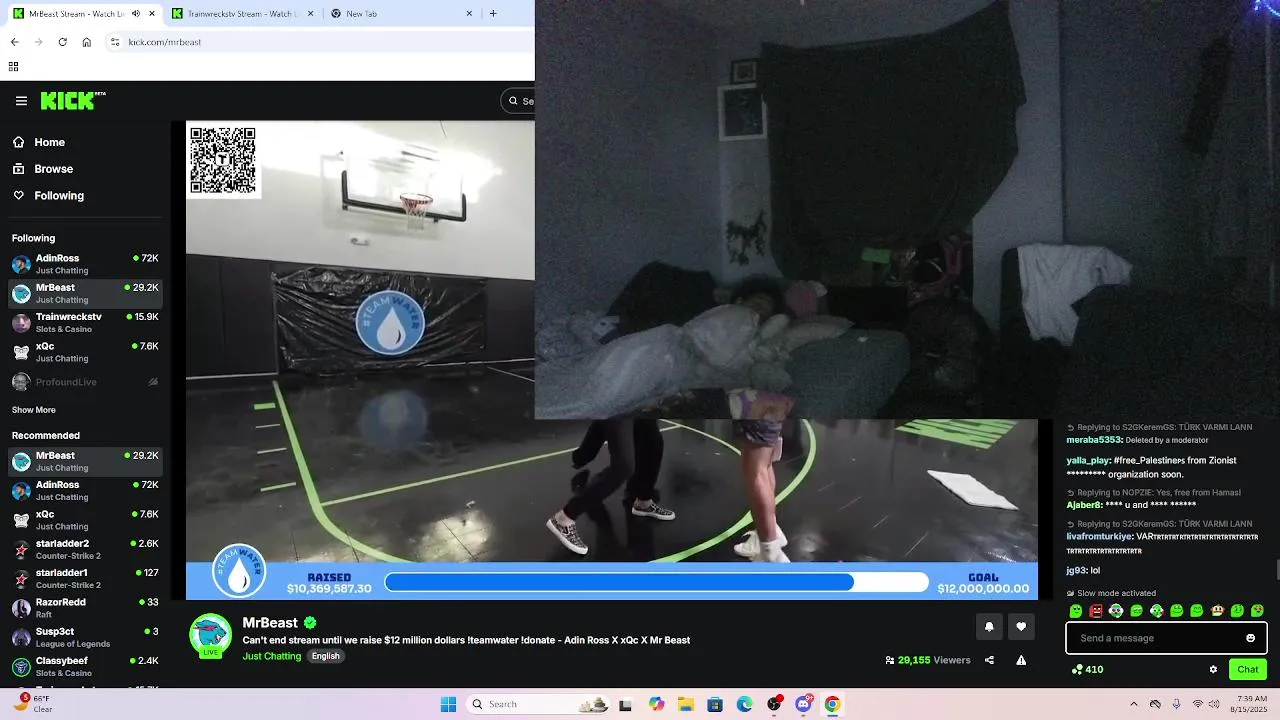
Task: Click the kick.com/mrbeast address bar
Action: (x=320, y=42)
